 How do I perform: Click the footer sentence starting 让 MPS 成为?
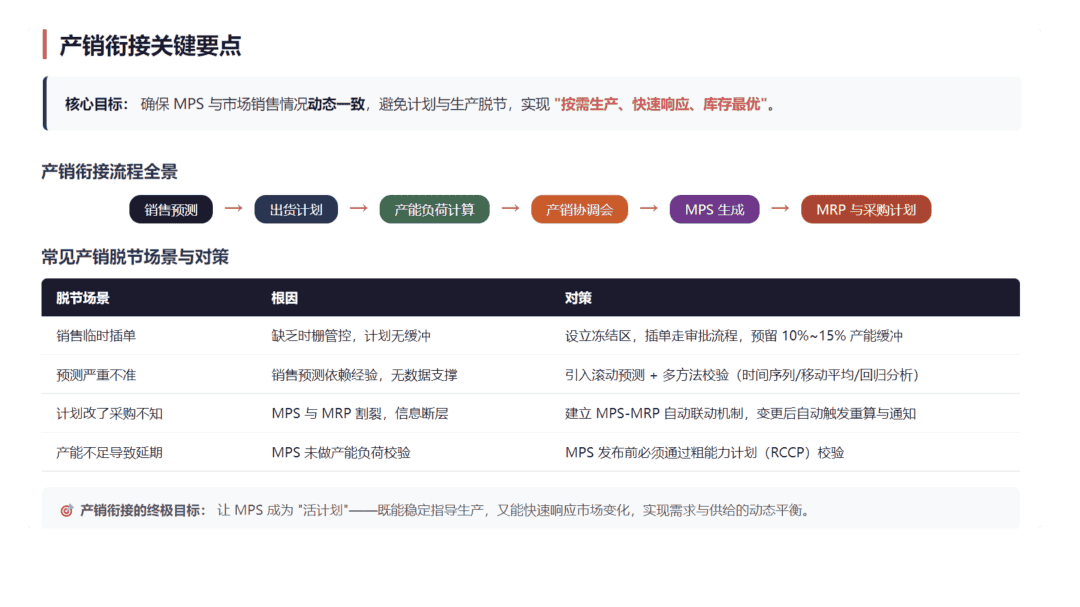click(515, 511)
